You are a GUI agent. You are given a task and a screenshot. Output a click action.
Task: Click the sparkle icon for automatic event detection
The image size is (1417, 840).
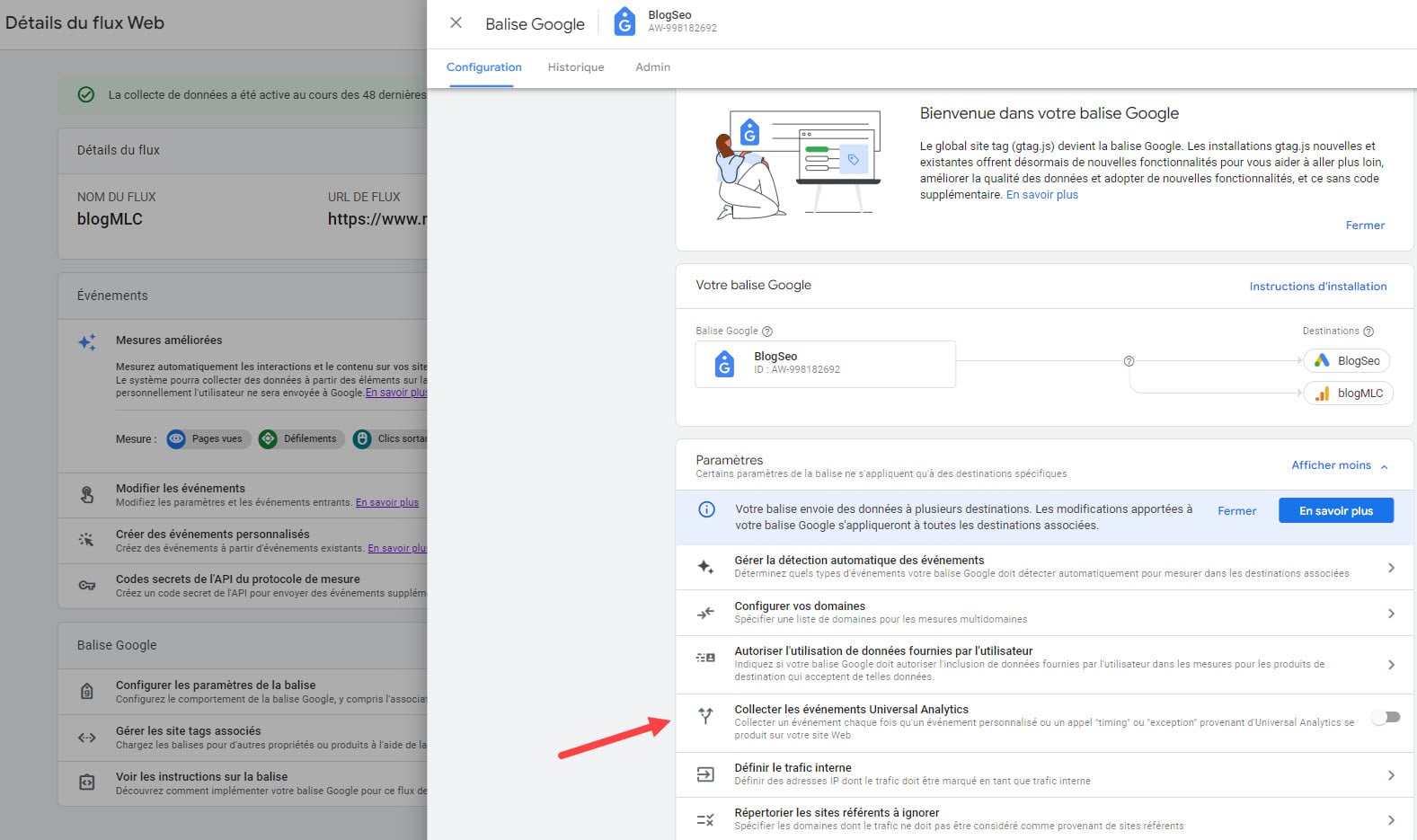pyautogui.click(x=705, y=567)
